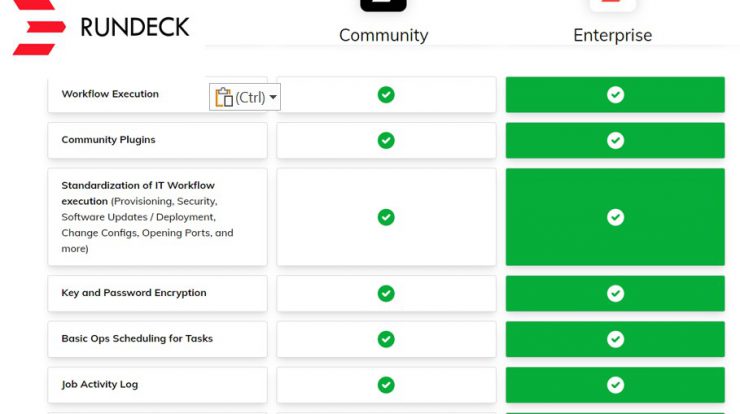The width and height of the screenshot is (740, 414).
Task: Click the Community edition icon above its title
Action: [x=383, y=5]
